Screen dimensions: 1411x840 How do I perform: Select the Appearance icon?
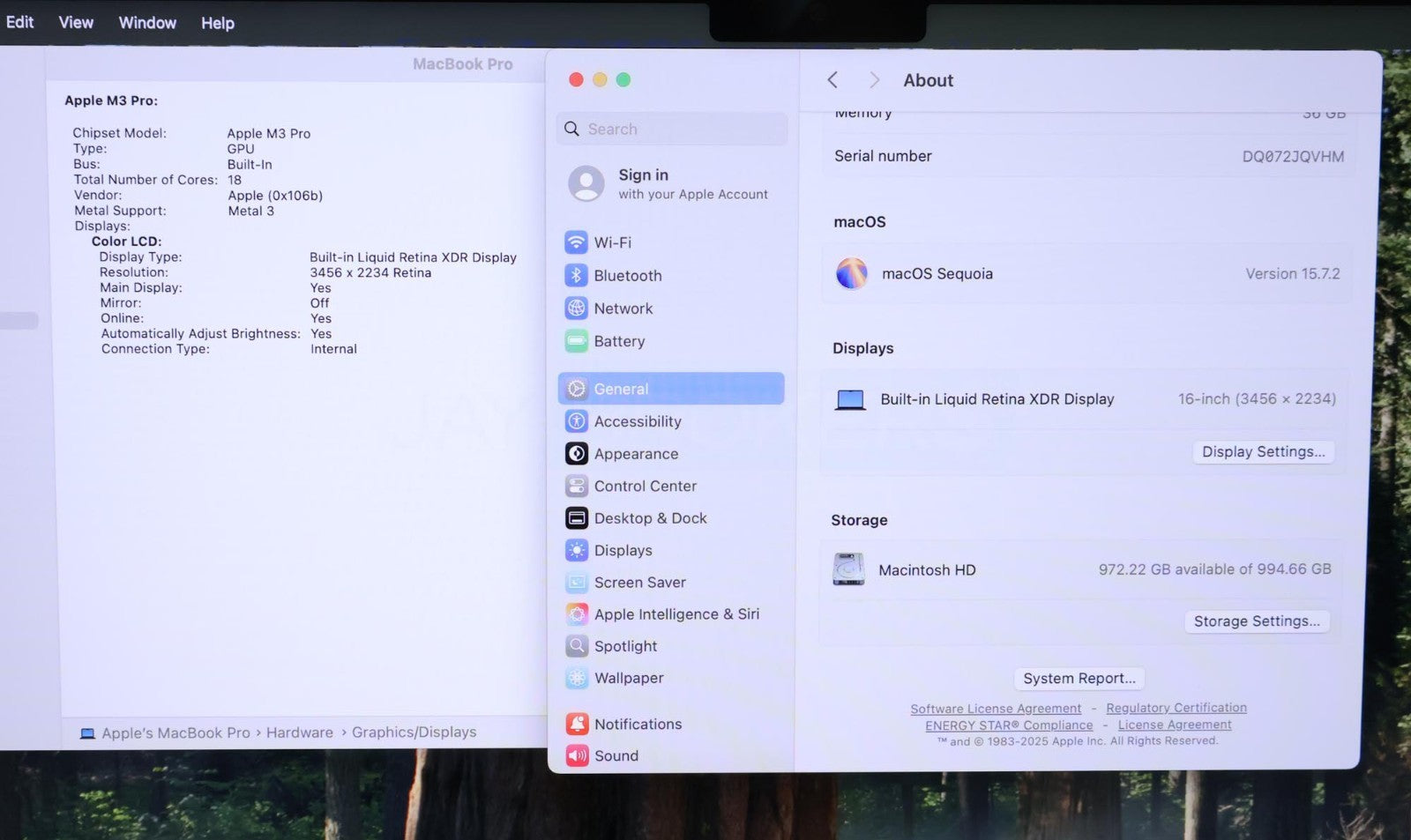[x=576, y=454]
